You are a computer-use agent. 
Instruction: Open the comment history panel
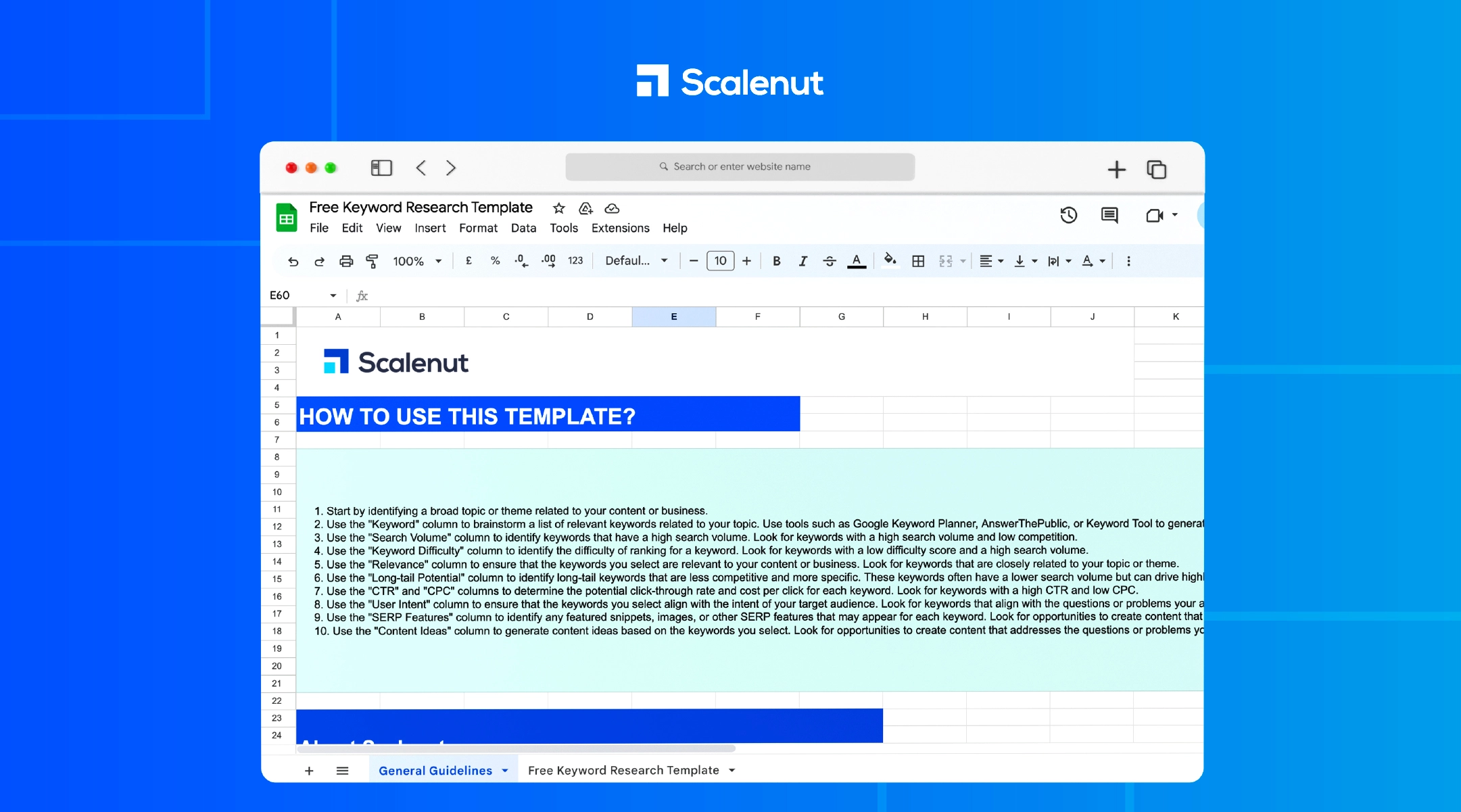[x=1109, y=215]
